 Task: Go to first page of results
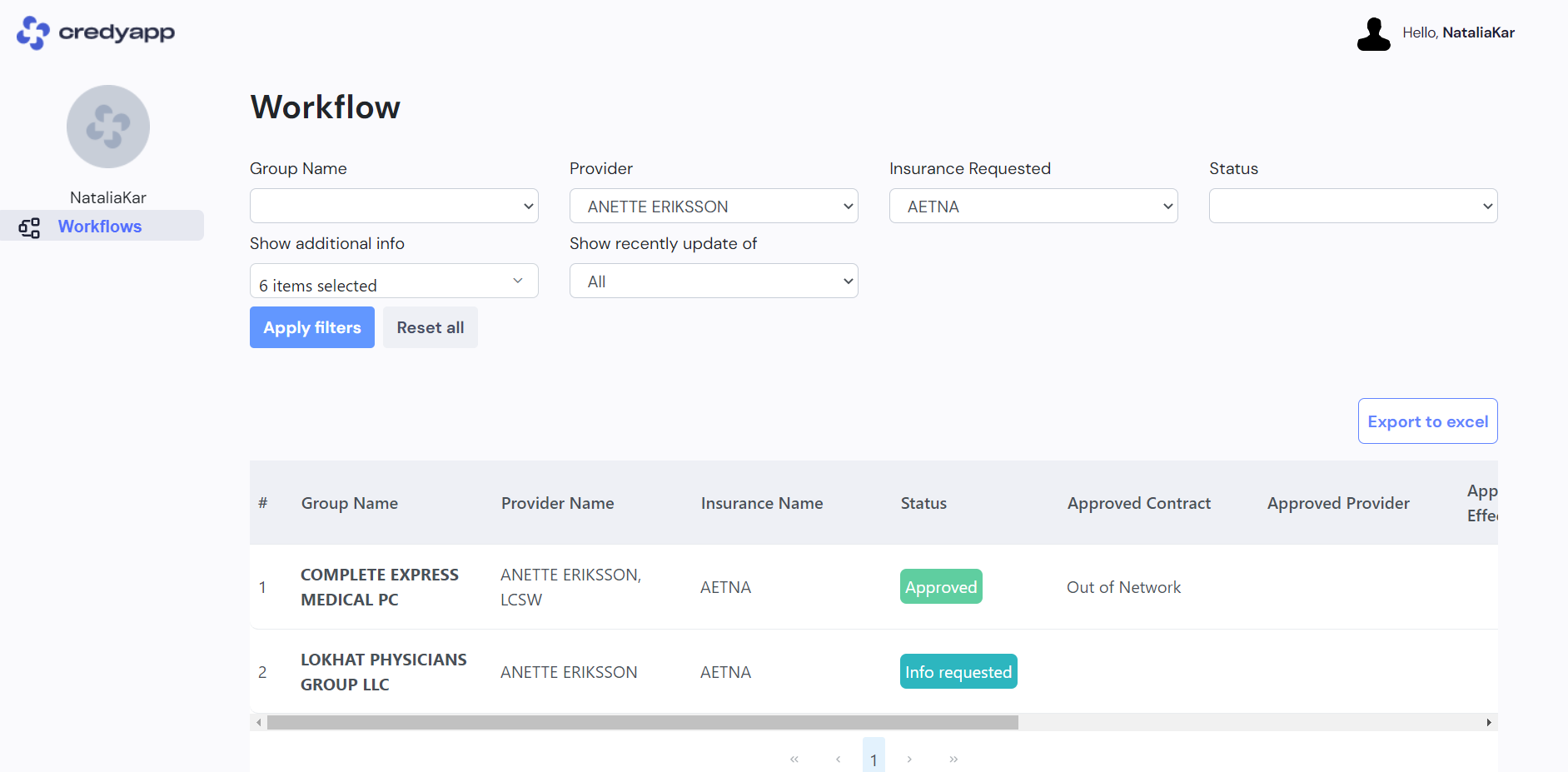tap(794, 759)
